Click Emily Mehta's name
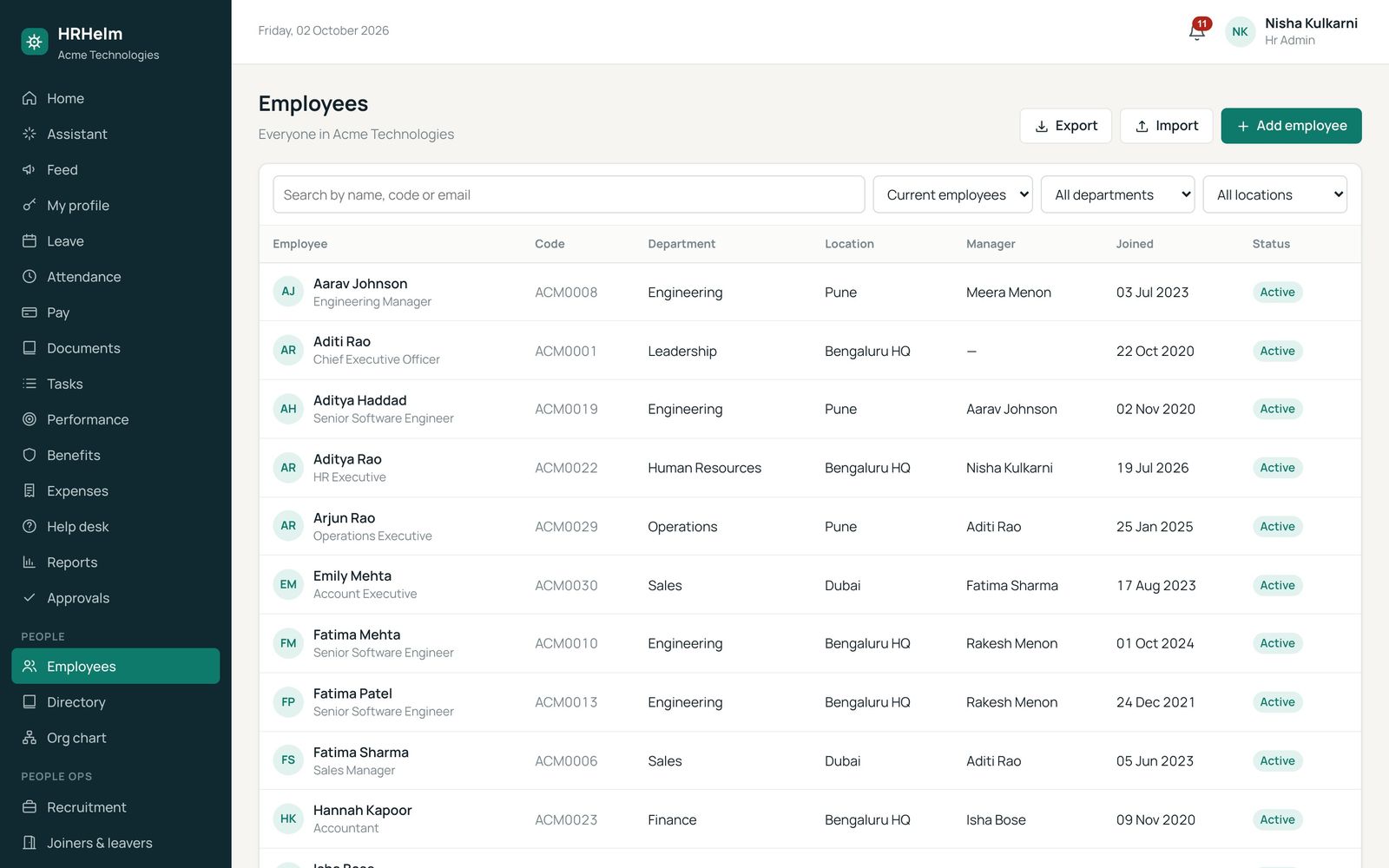 pyautogui.click(x=352, y=575)
